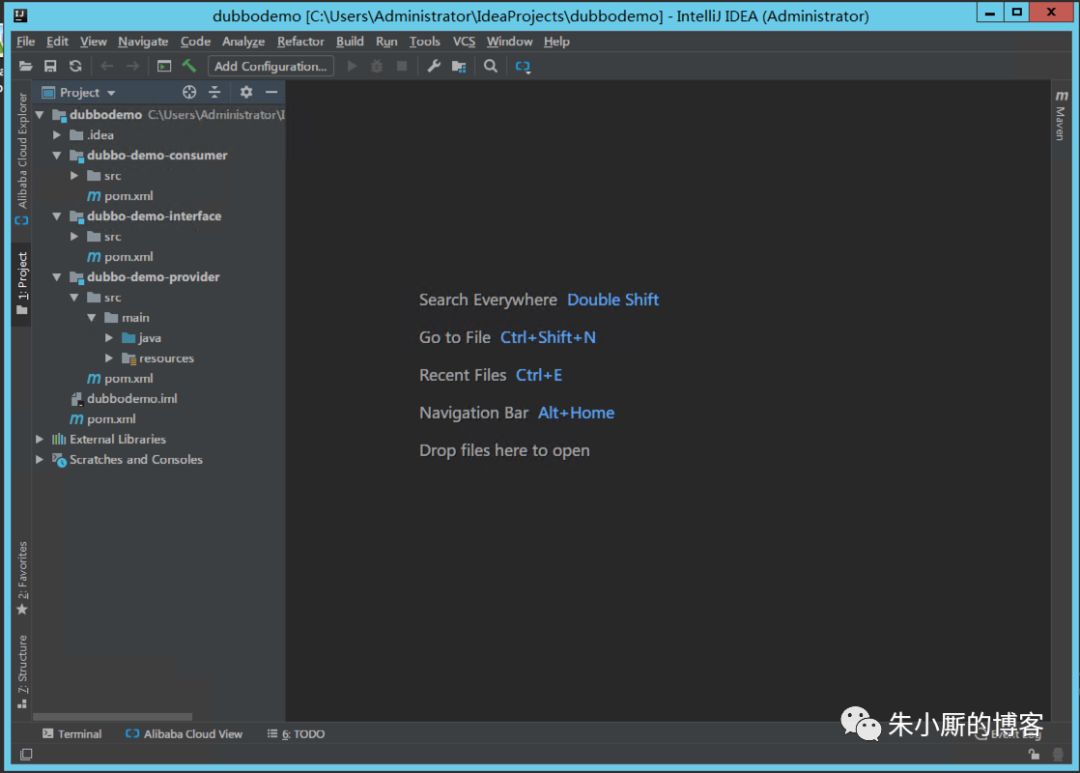The image size is (1080, 773).
Task: Open the Refactor menu
Action: (x=300, y=41)
